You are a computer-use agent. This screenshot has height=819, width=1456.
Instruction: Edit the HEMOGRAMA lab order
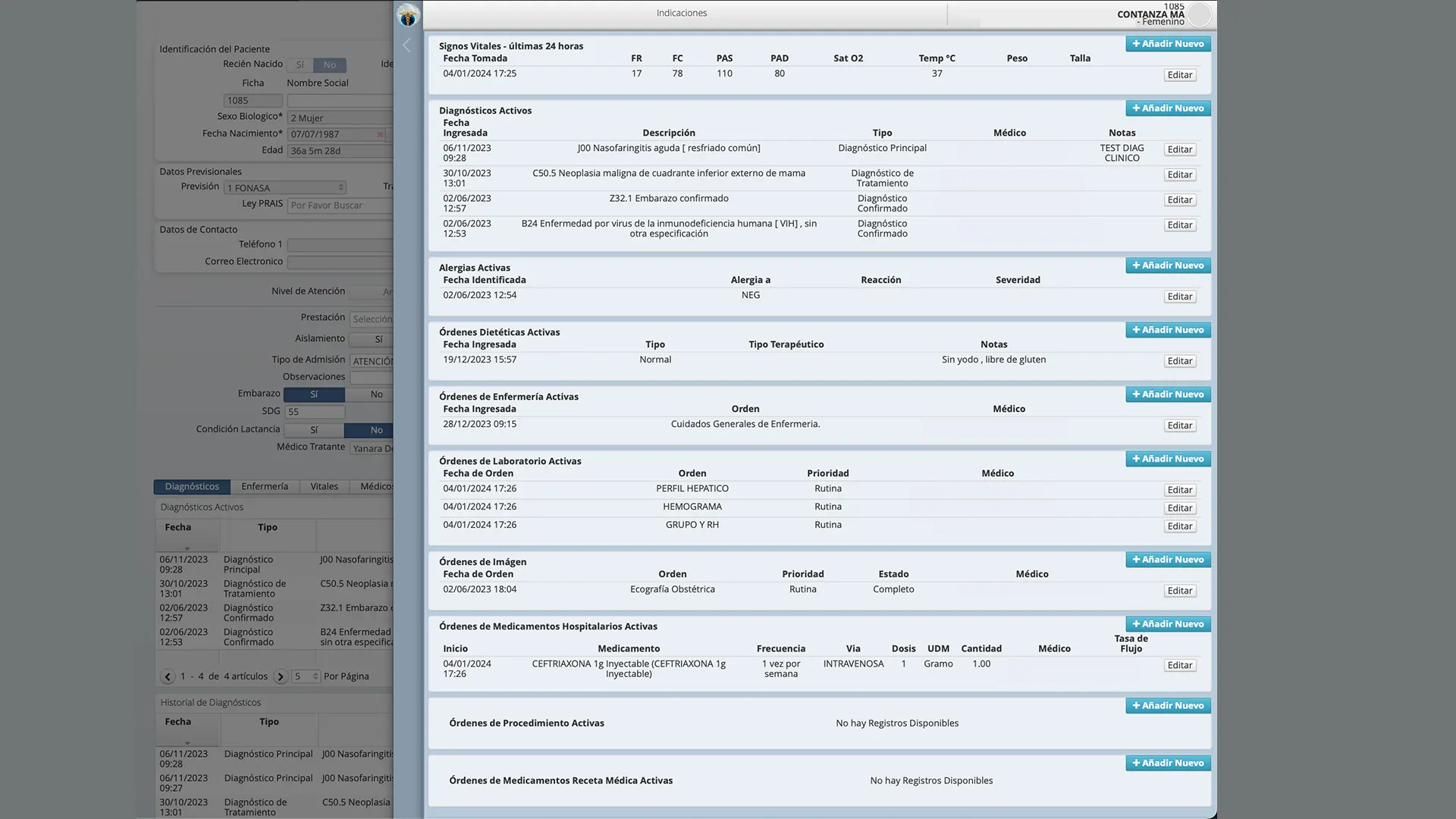pyautogui.click(x=1180, y=508)
